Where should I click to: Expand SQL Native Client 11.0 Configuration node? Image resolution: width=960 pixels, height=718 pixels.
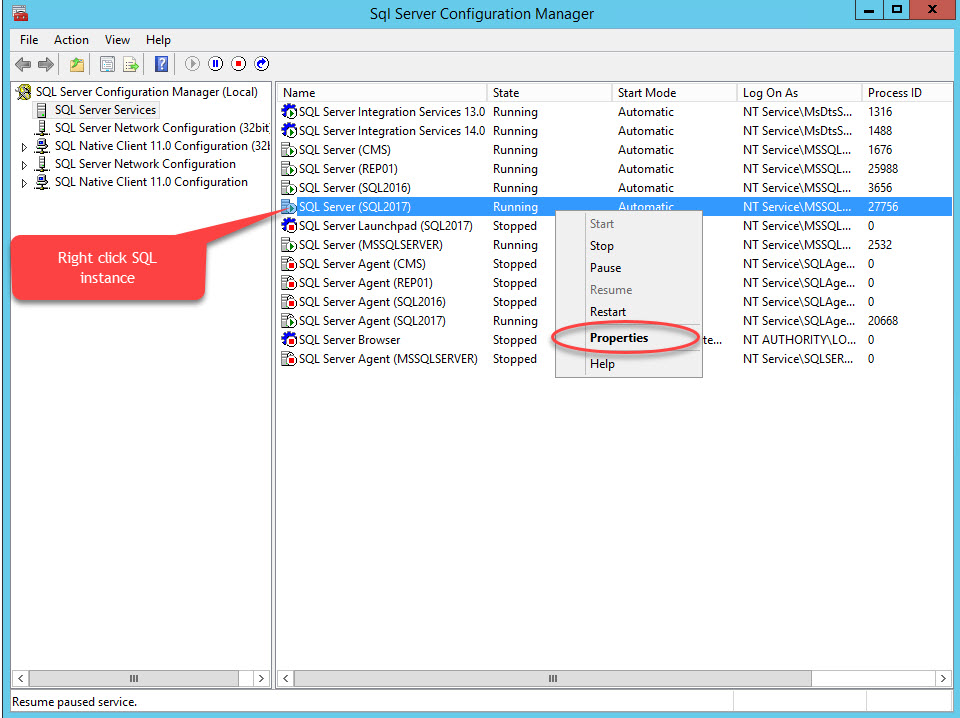click(x=22, y=182)
